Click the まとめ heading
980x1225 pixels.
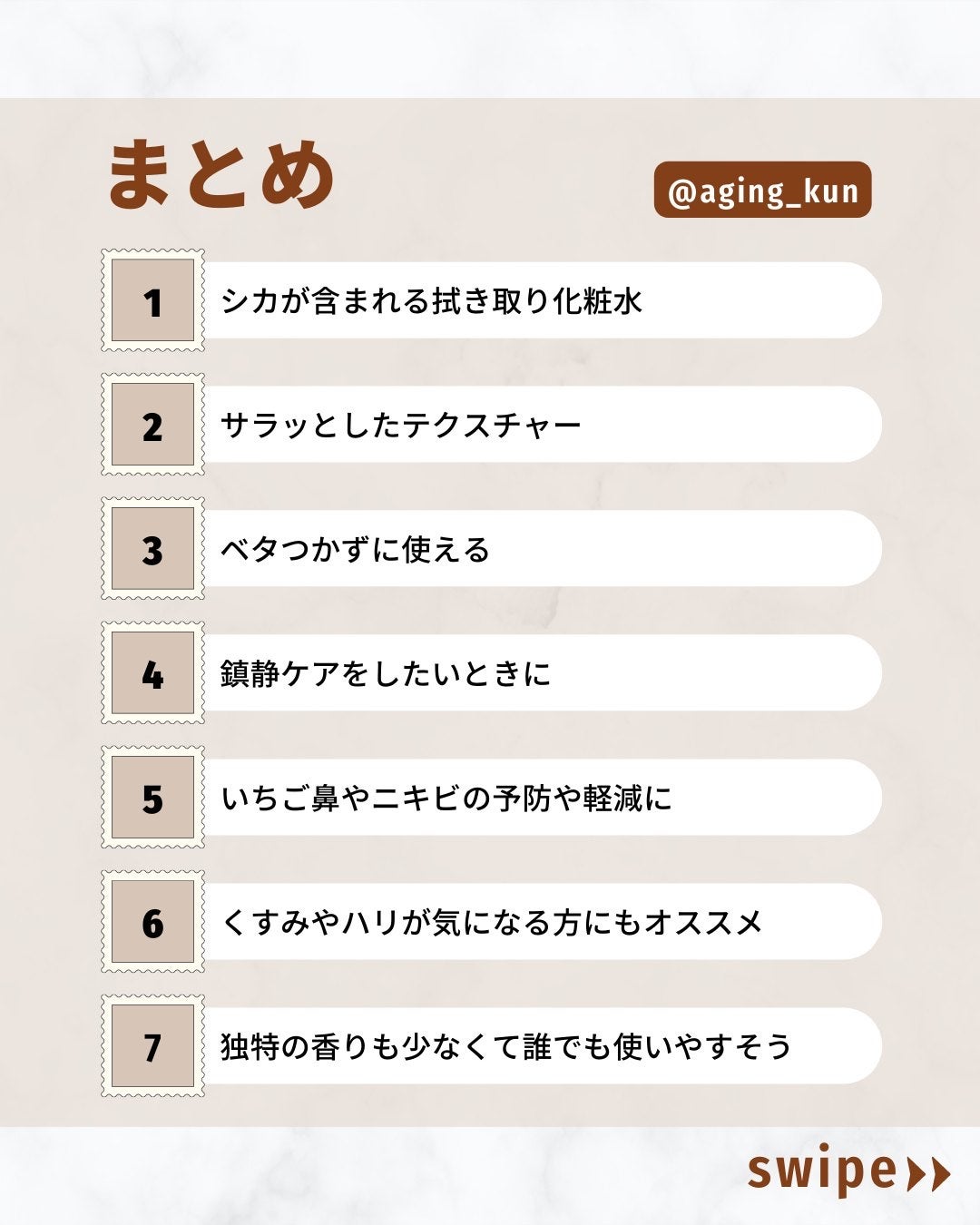(221, 175)
